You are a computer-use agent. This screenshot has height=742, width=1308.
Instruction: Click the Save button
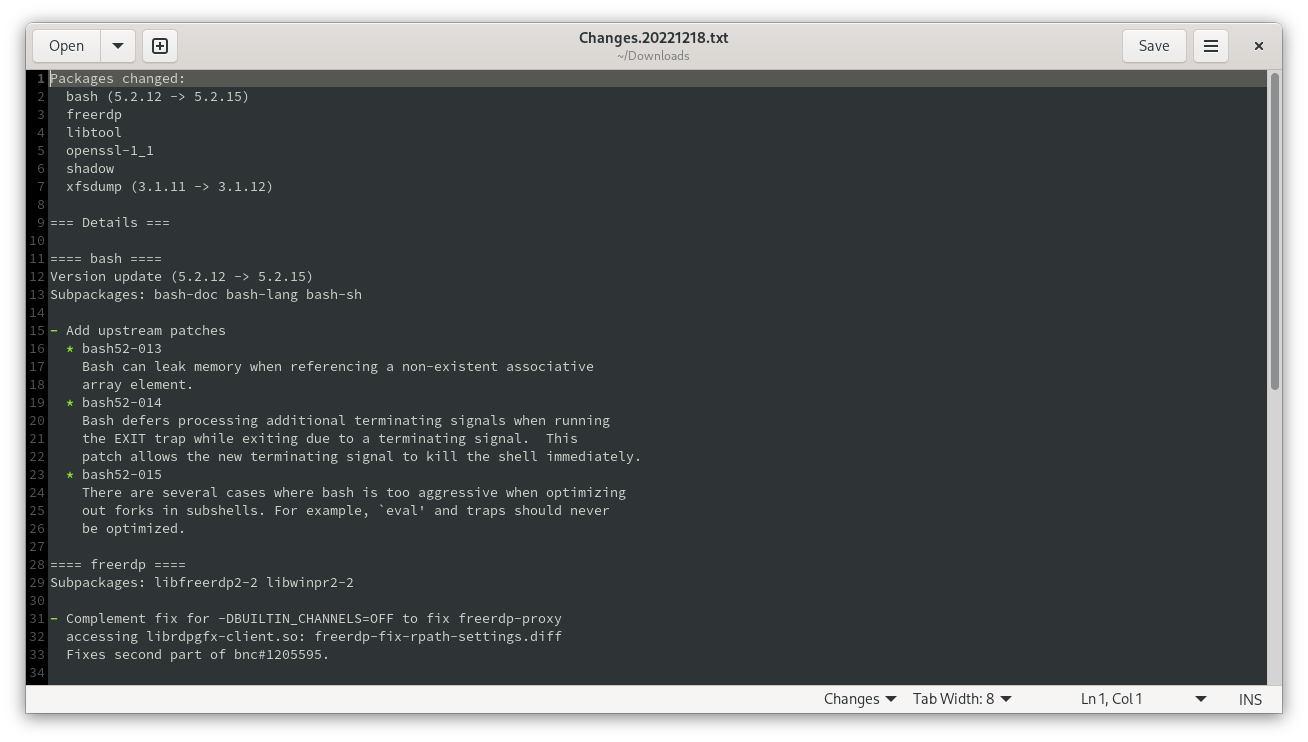pos(1153,45)
